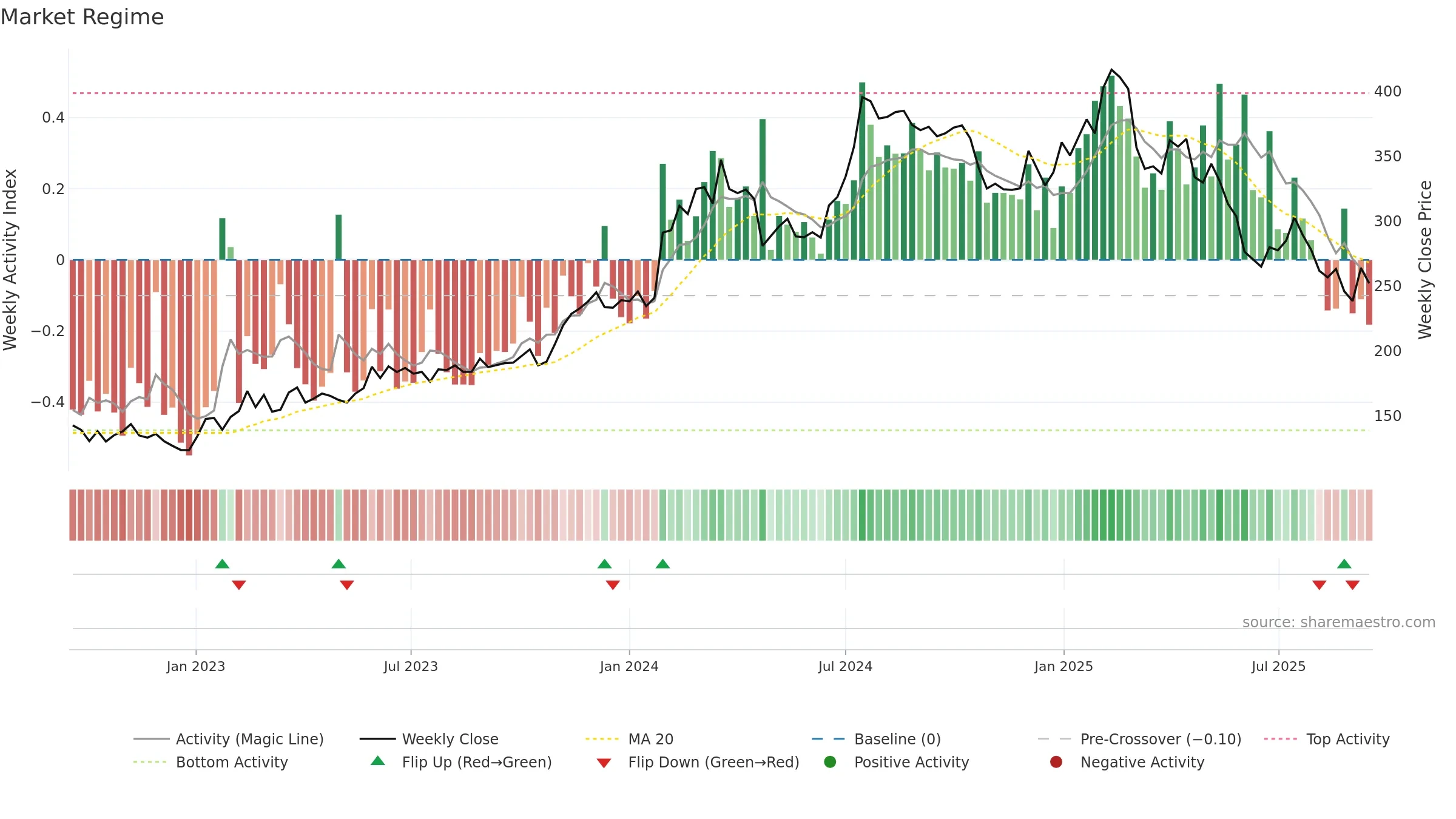
Task: Click the green triangle icon in legend
Action: (378, 761)
